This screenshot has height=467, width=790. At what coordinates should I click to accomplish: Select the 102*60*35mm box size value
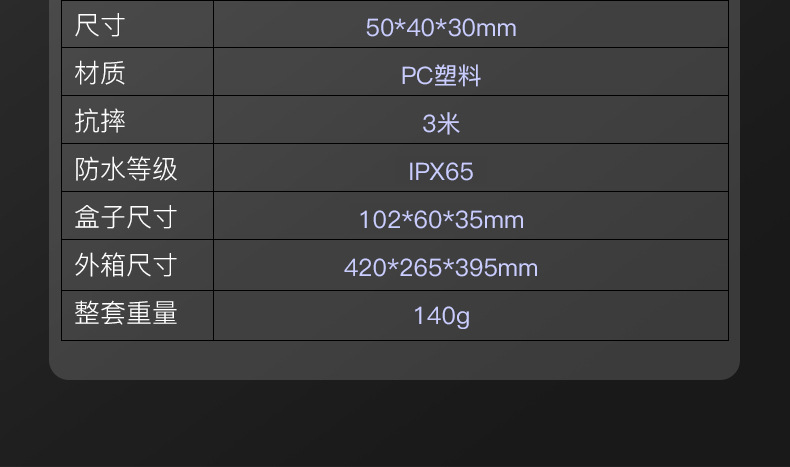point(441,220)
